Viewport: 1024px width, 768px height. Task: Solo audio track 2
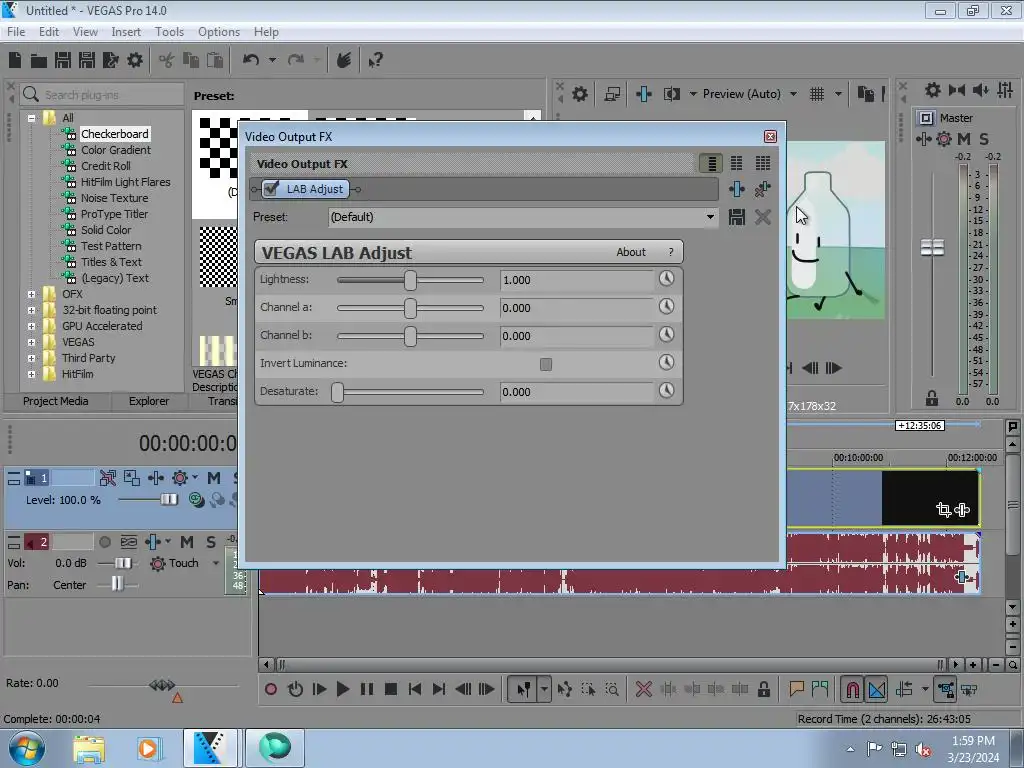pos(210,542)
